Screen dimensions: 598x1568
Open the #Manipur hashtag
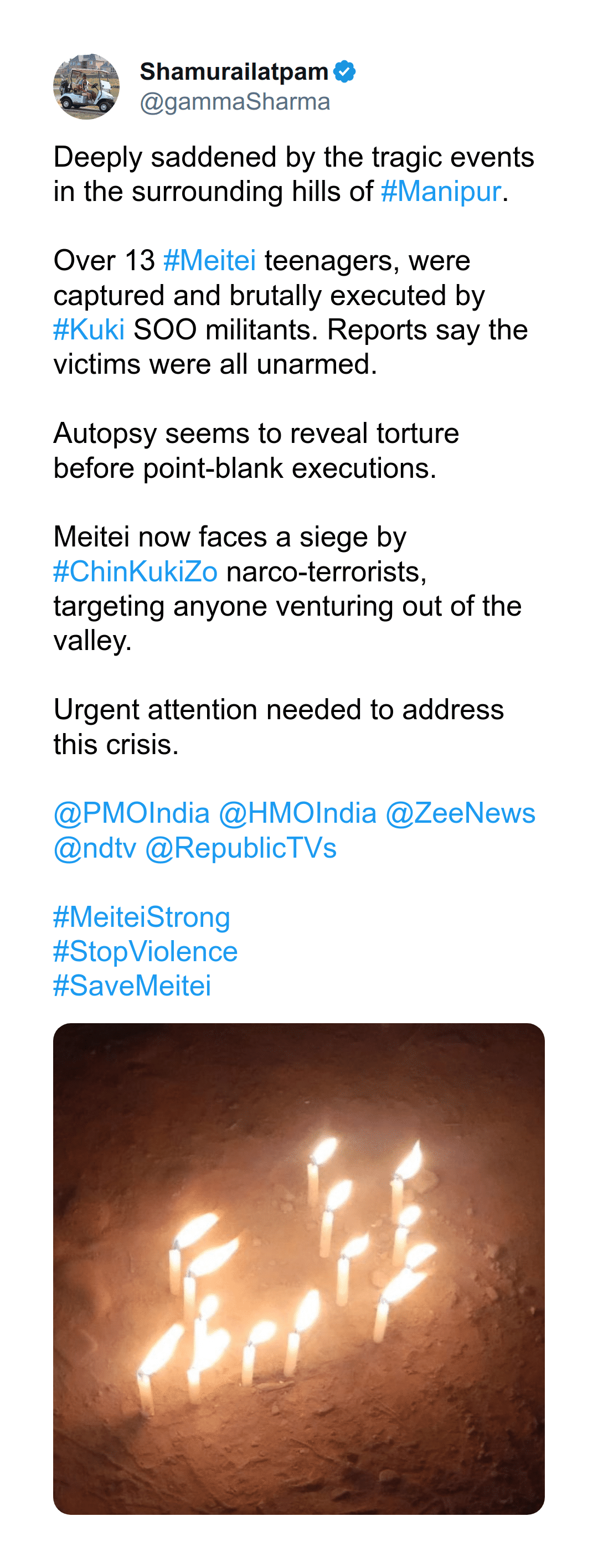point(441,192)
